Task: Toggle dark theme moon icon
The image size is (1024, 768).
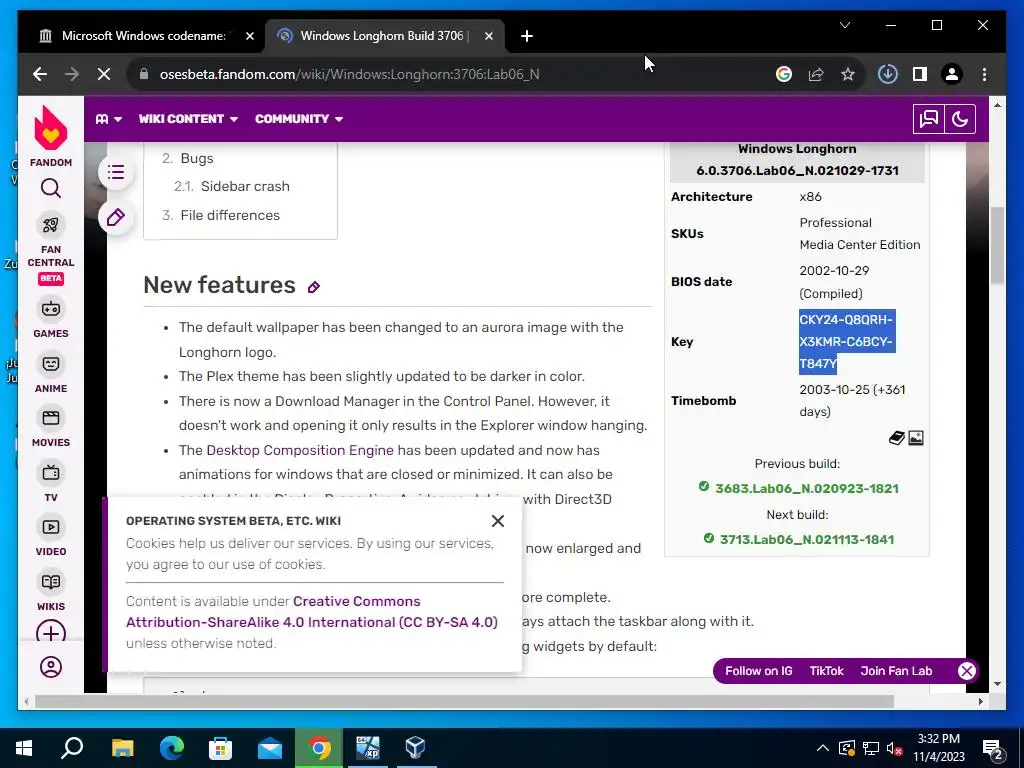Action: coord(960,119)
